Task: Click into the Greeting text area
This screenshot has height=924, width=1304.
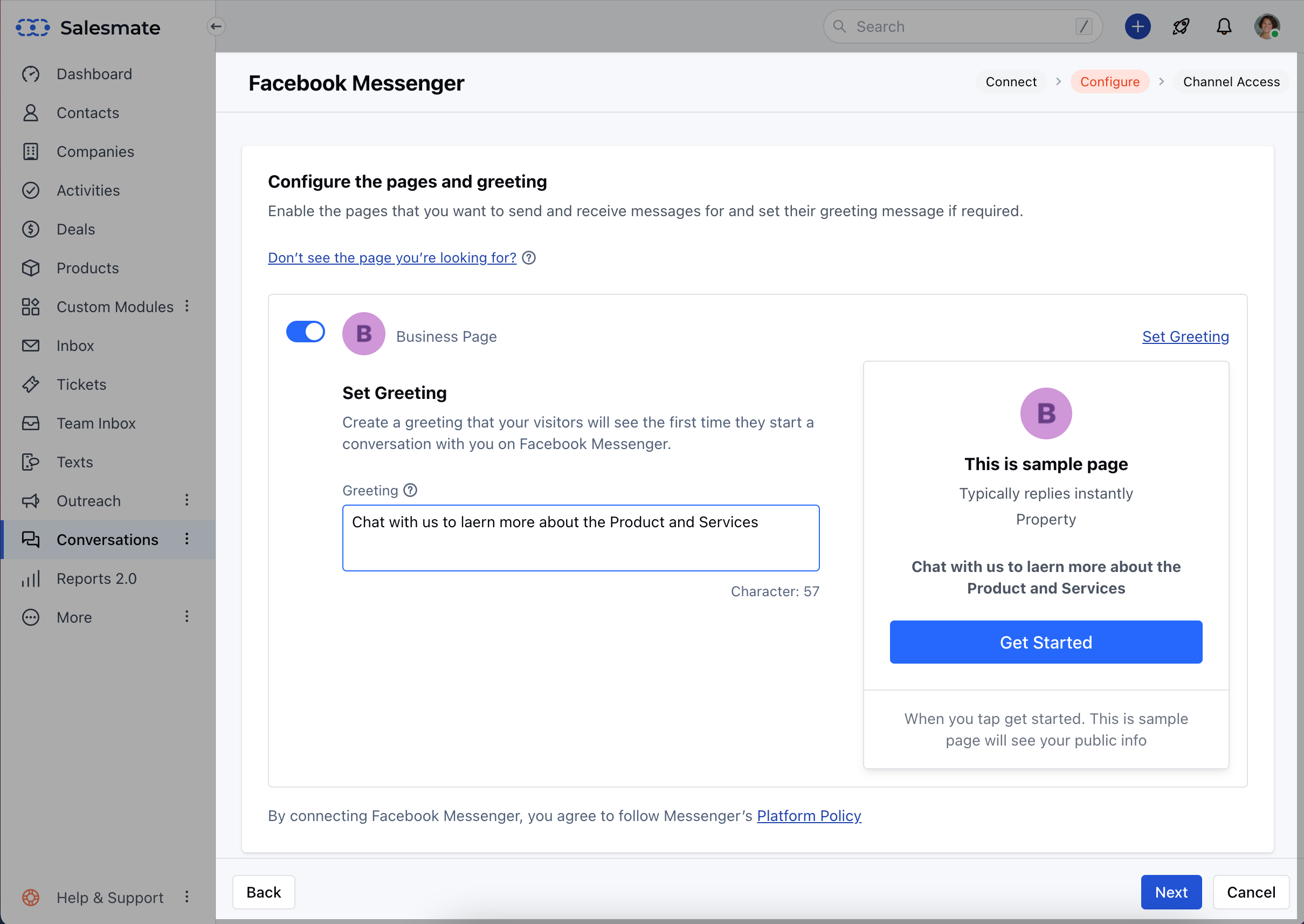Action: [581, 537]
